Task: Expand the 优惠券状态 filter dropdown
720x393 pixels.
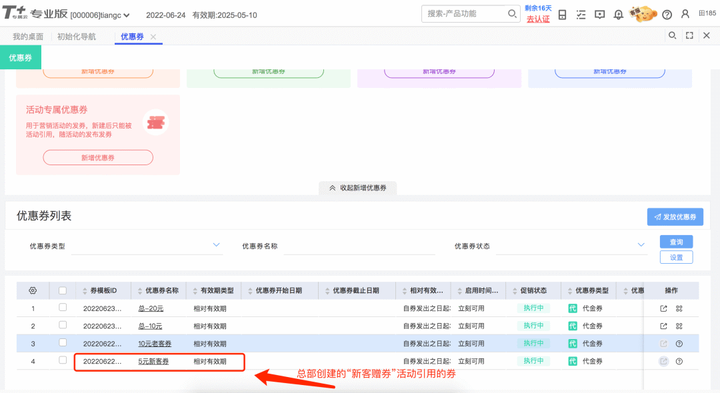Action: [x=641, y=245]
